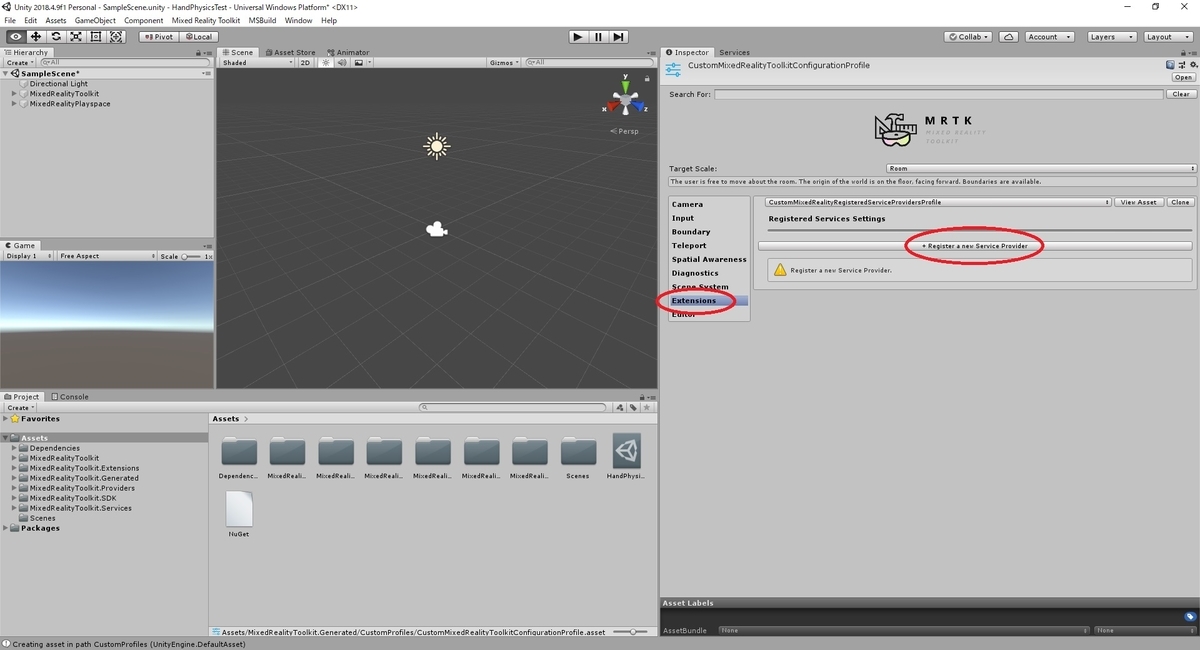Screen dimensions: 1200x650
Task: Collapse the SampleScene hierarchy
Action: pos(6,74)
